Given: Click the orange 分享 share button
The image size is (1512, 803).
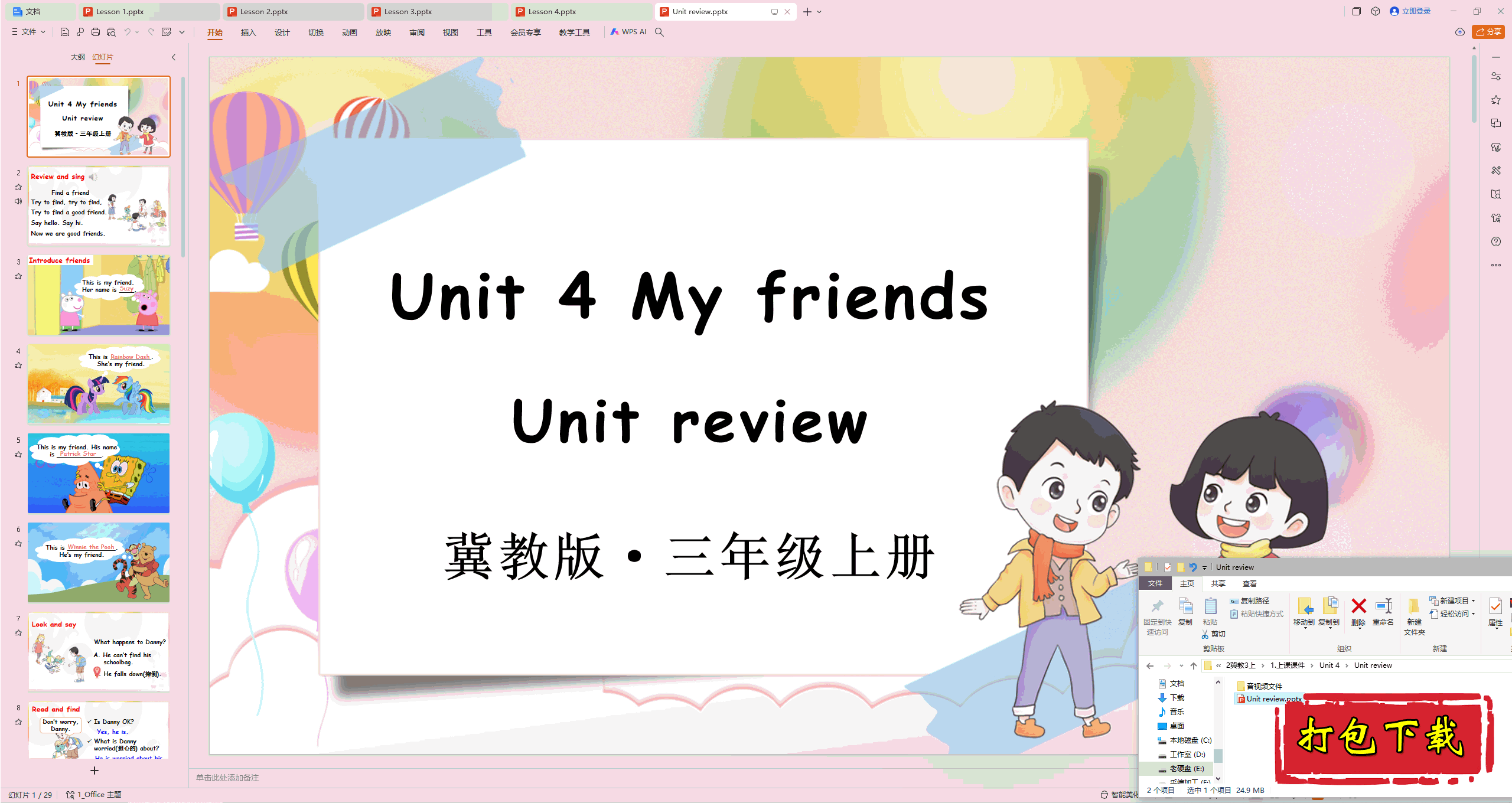Looking at the screenshot, I should coord(1488,32).
